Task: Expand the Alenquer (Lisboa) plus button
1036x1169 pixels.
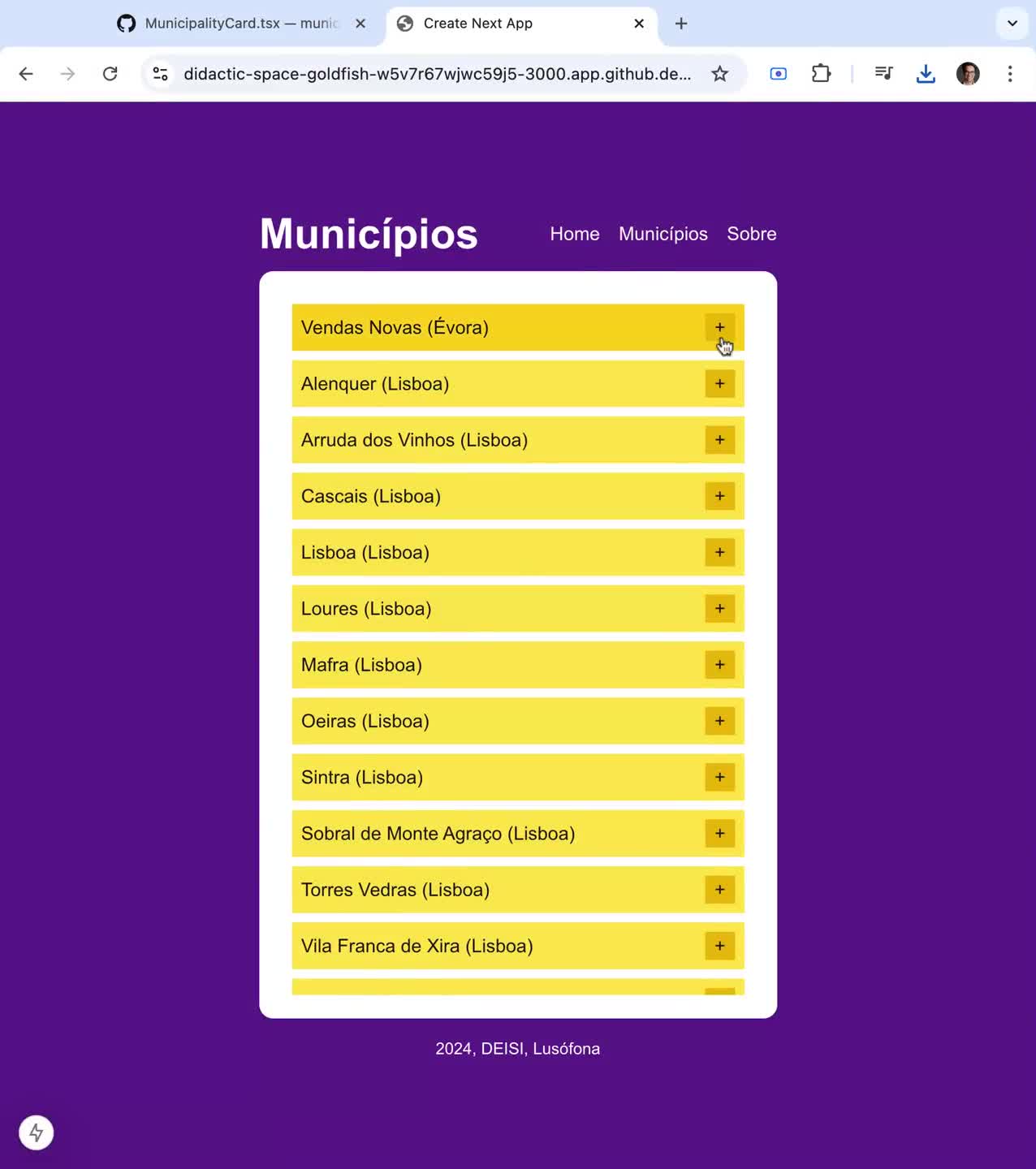Action: pos(719,383)
